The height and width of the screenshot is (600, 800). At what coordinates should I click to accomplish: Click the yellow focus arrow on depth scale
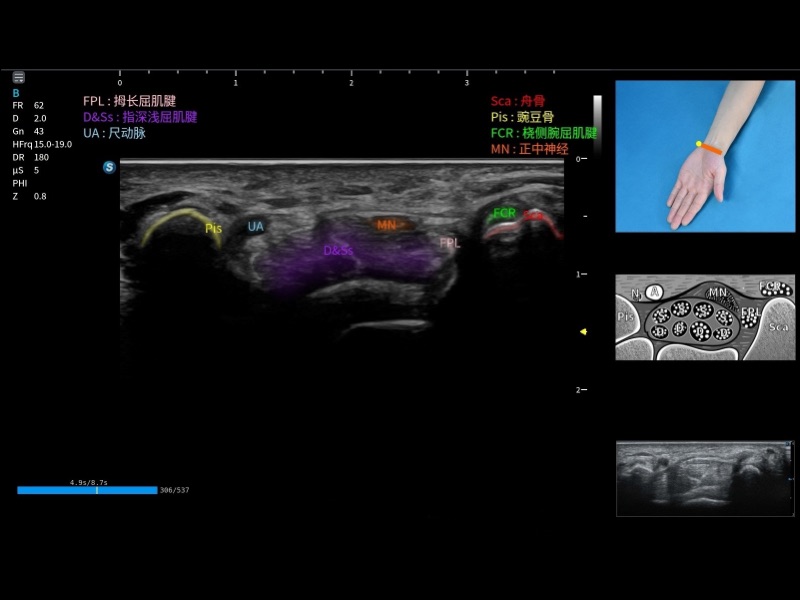point(584,332)
